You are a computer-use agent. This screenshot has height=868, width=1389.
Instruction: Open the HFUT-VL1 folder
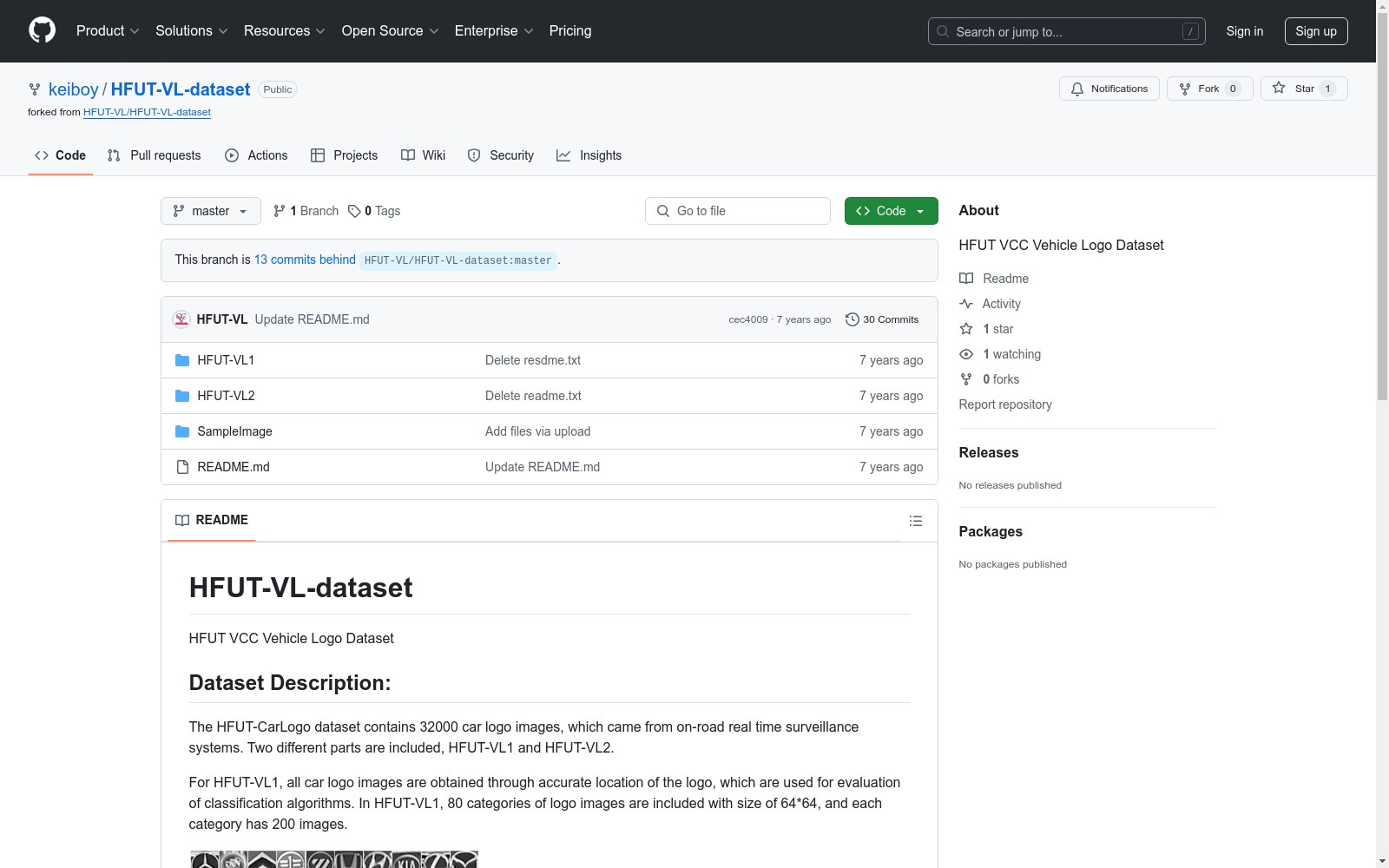(226, 360)
